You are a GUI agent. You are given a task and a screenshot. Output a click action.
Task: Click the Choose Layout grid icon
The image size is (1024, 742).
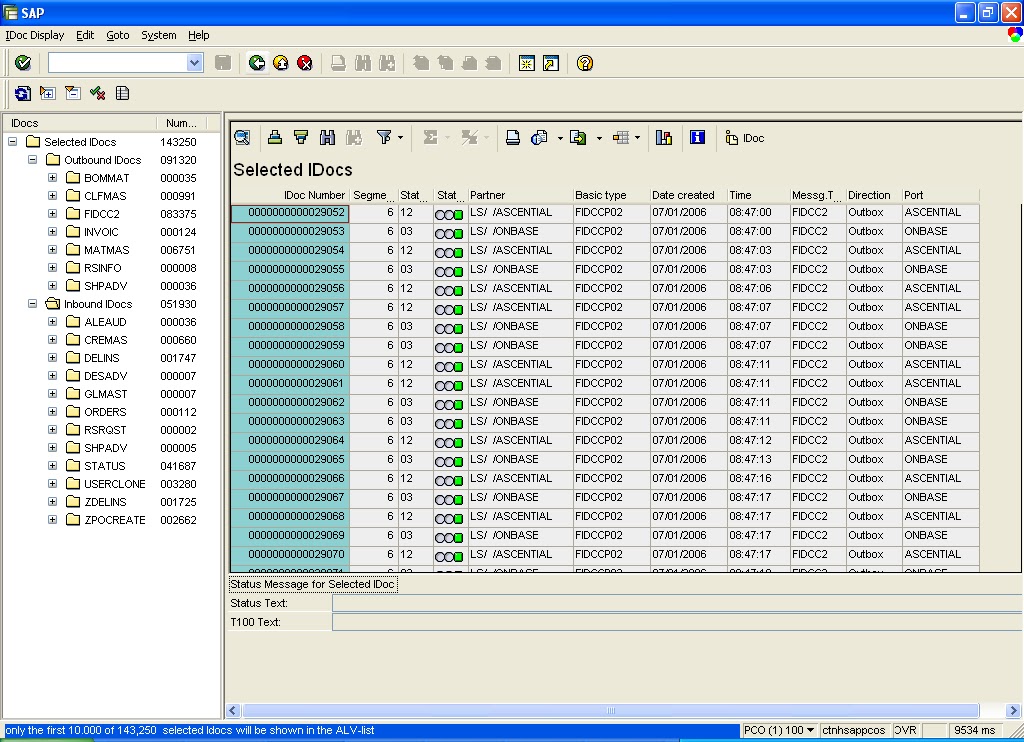click(620, 137)
